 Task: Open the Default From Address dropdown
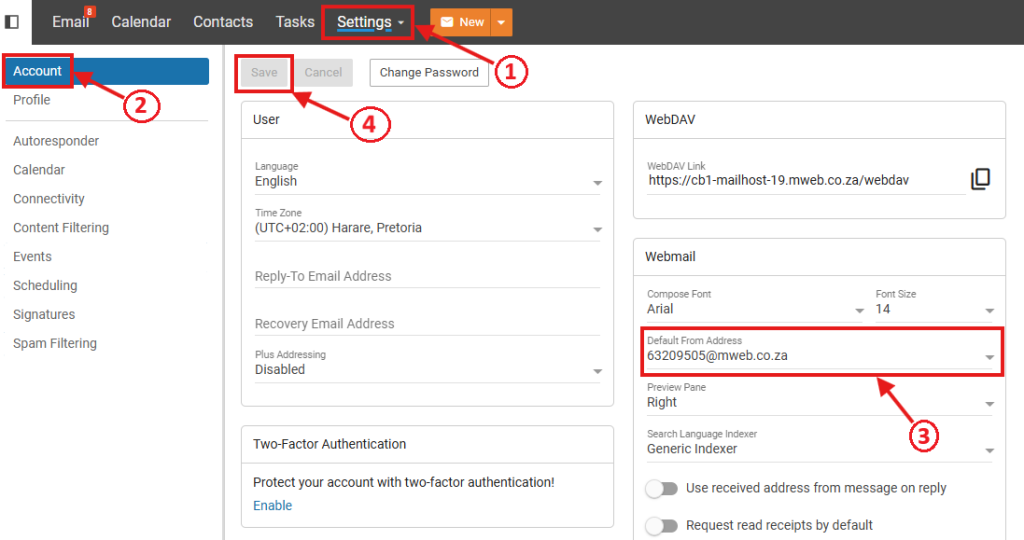pos(818,356)
